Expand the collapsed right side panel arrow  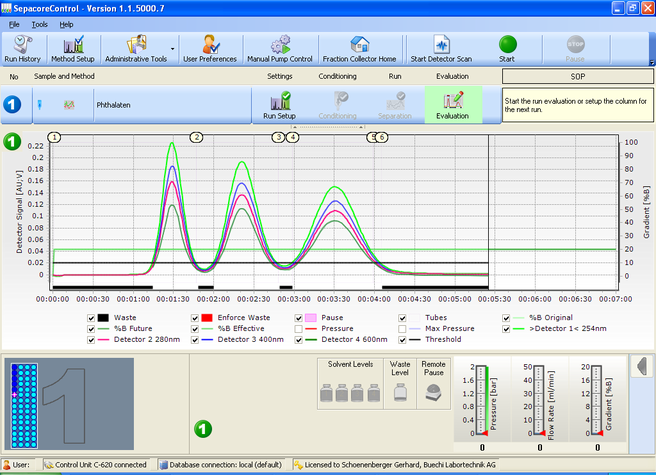point(645,364)
